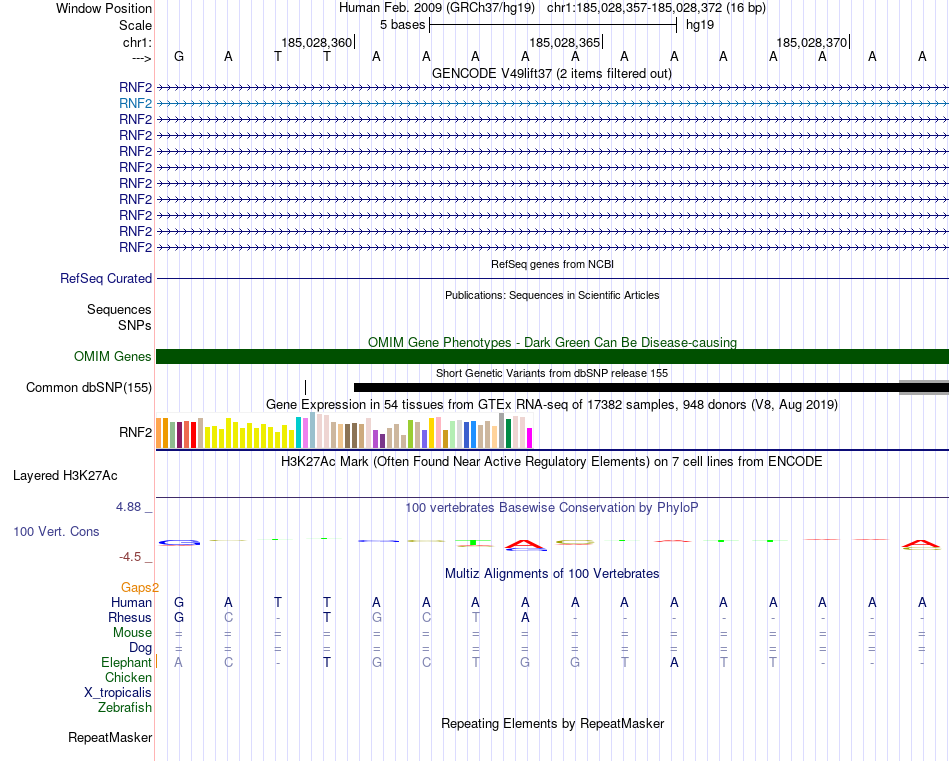
Task: Click the G base in the Human row
Action: point(179,602)
